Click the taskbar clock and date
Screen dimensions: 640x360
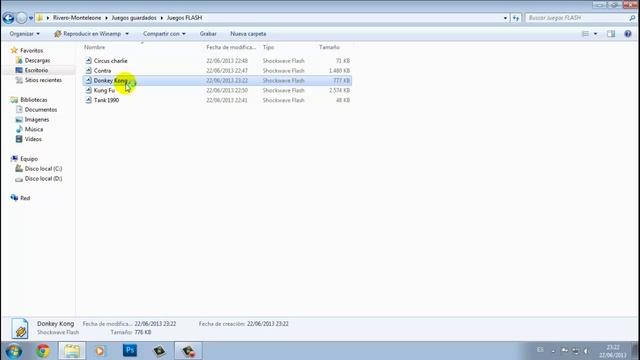(613, 351)
